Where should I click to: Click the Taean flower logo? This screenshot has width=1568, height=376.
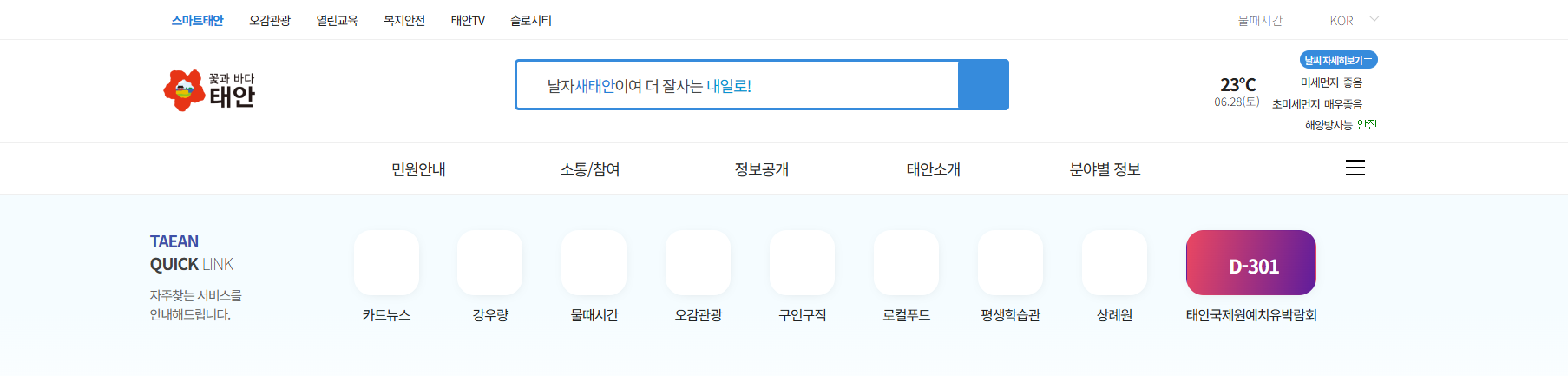point(209,90)
